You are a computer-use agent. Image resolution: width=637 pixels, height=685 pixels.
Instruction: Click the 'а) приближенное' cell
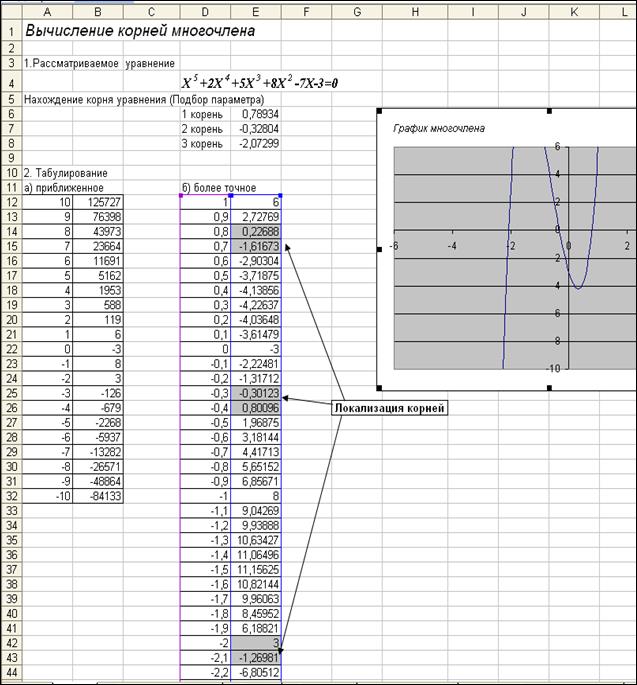coord(64,188)
